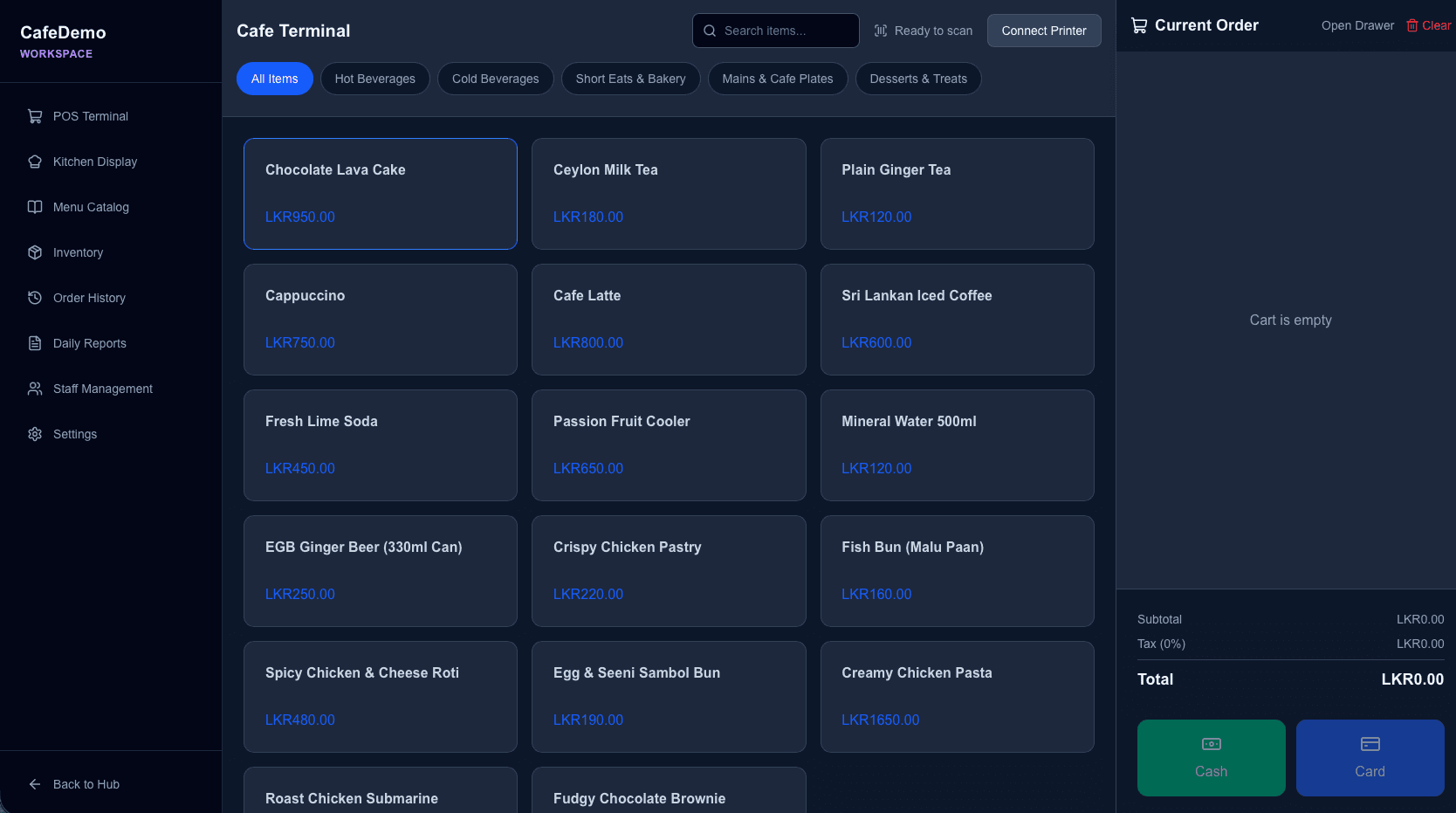View Desserts & Treats category
Image resolution: width=1456 pixels, height=813 pixels.
pos(918,79)
